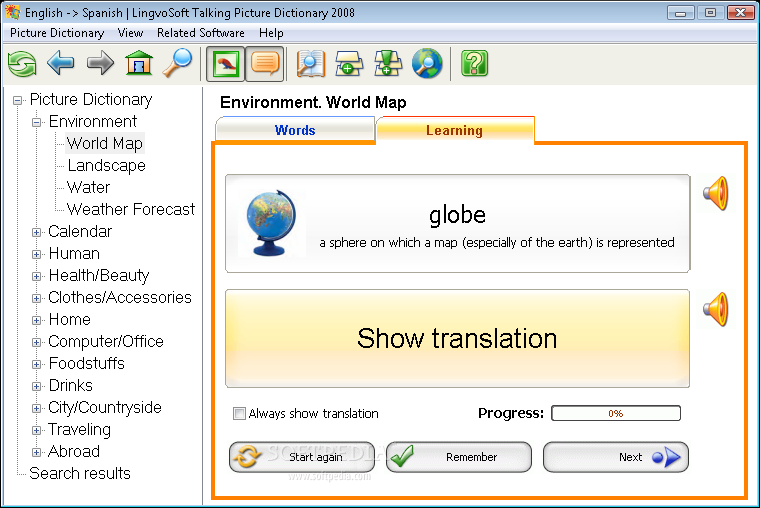Viewport: 760px width, 508px height.
Task: Play audio for the translation
Action: coord(716,309)
